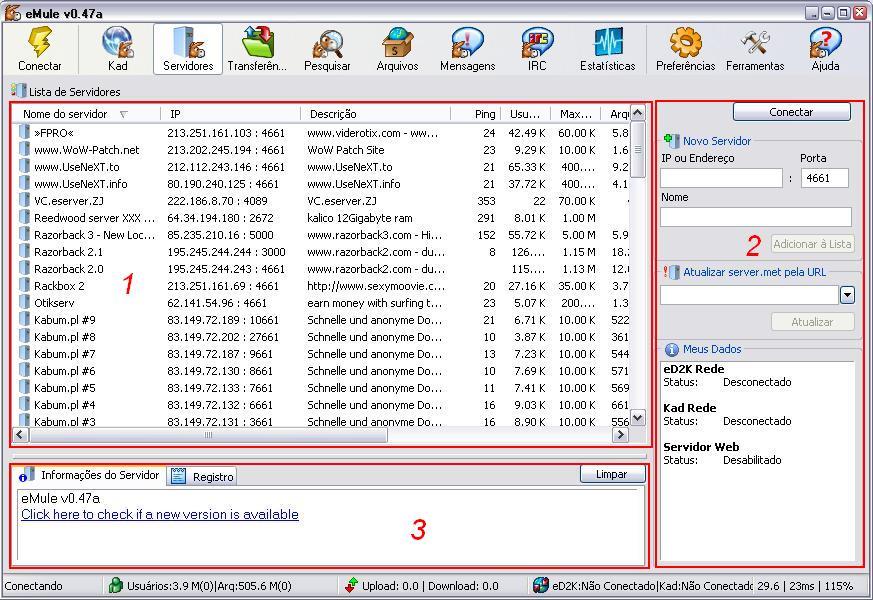Viewport: 873px width, 600px height.
Task: Click the vertical scrollbar thumb
Action: tap(638, 149)
